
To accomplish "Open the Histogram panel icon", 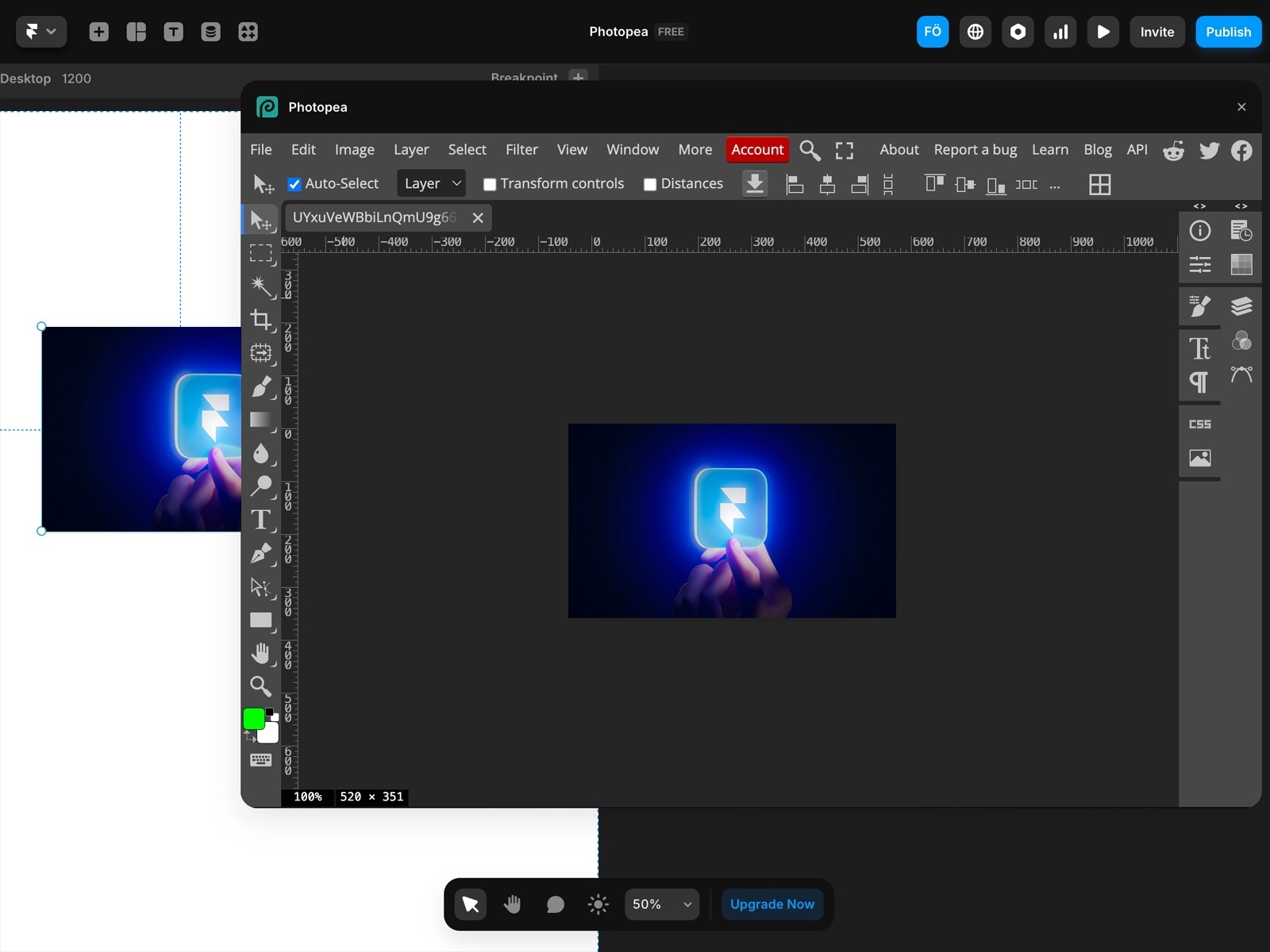I will tap(1241, 263).
